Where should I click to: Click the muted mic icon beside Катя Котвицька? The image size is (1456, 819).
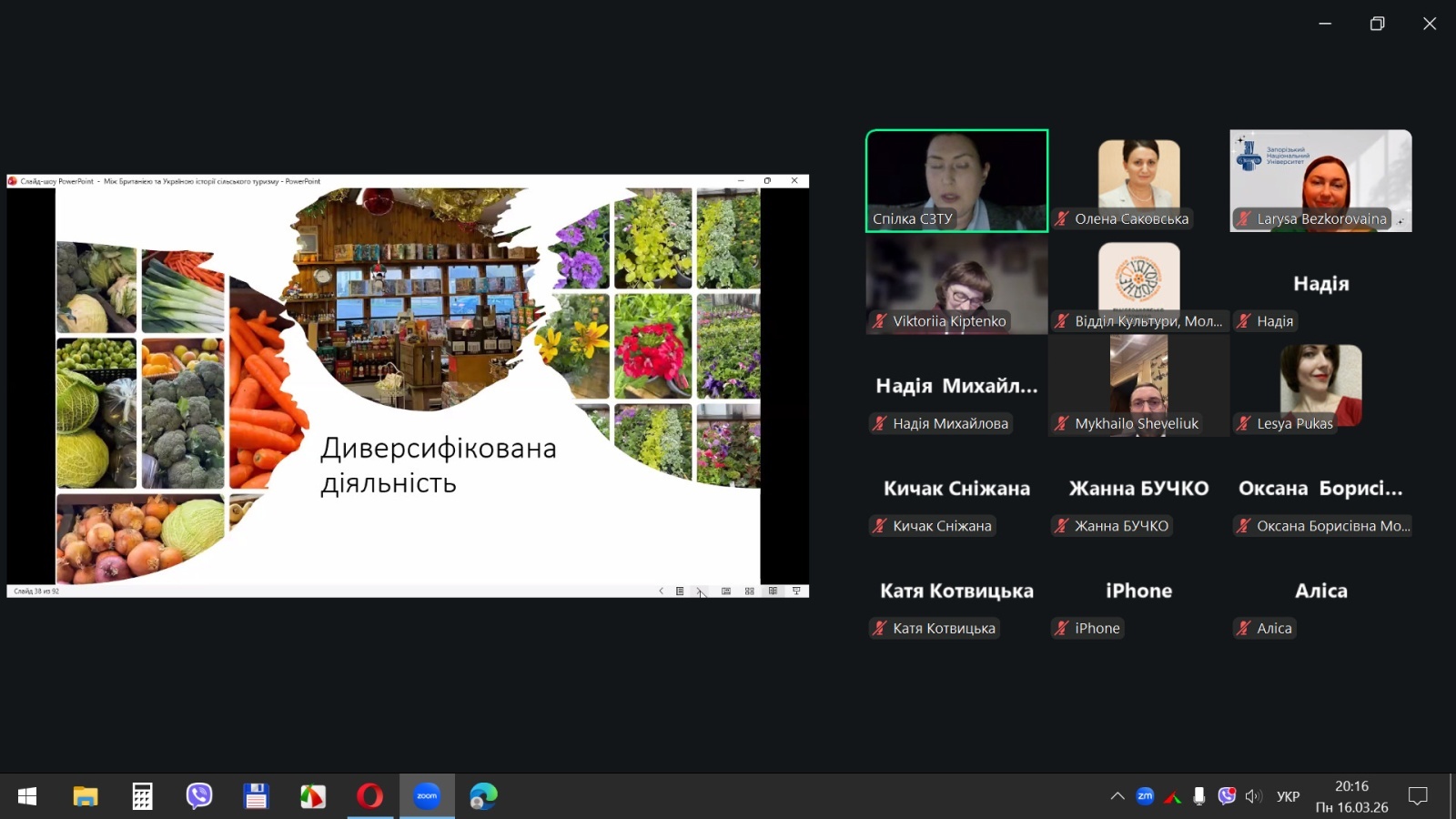[879, 628]
